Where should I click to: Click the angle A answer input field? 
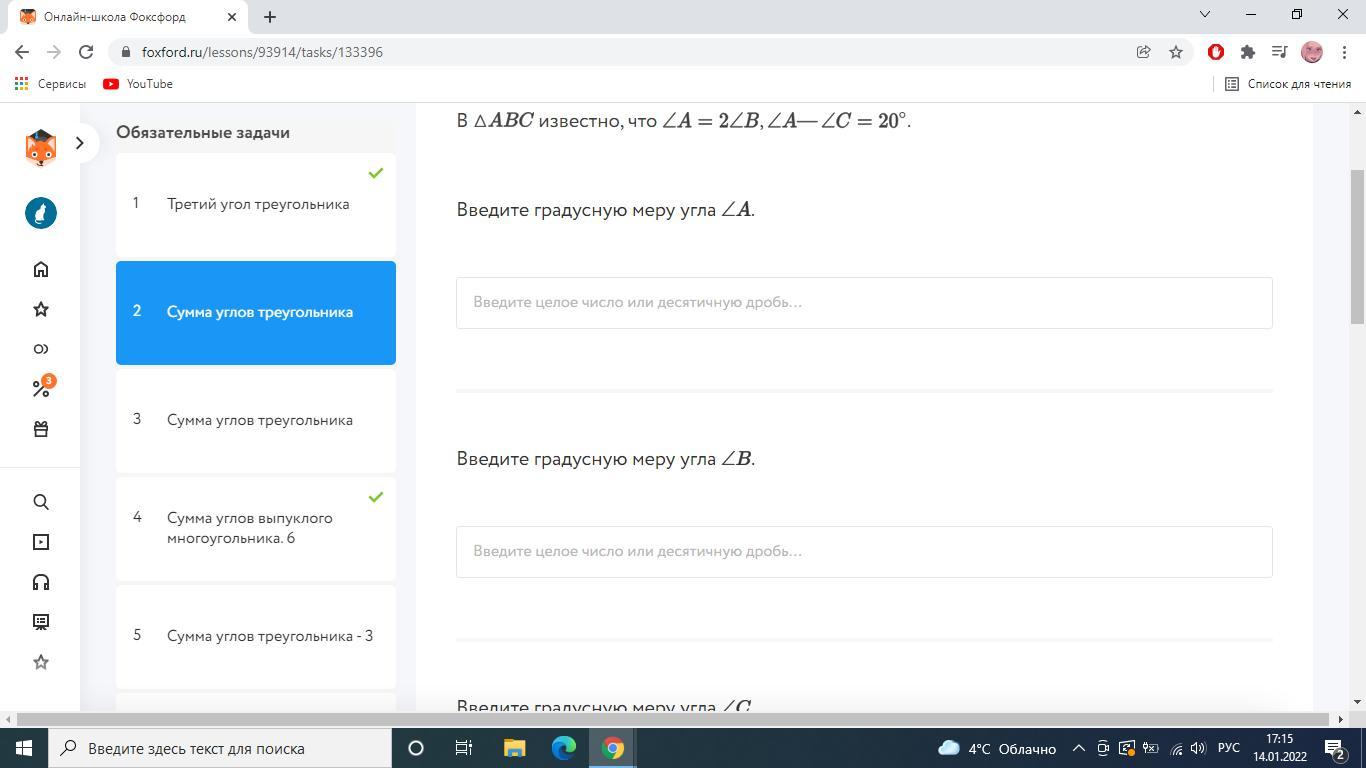click(x=864, y=302)
